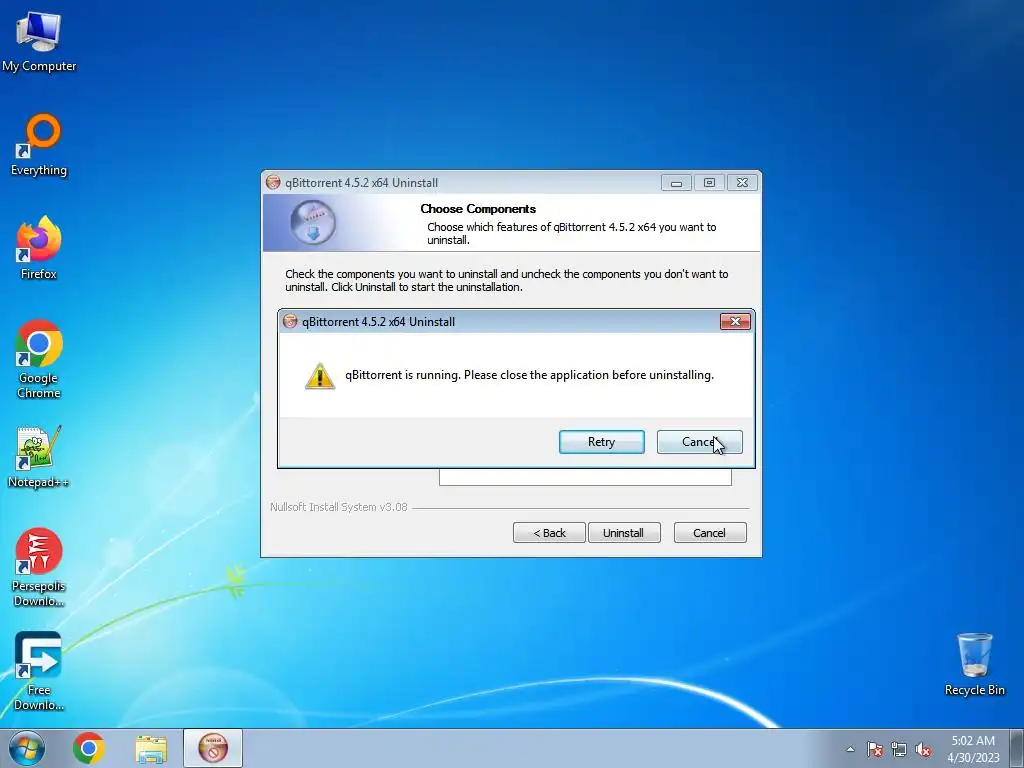Viewport: 1024px width, 768px height.
Task: Open the network status tray icon
Action: 899,749
